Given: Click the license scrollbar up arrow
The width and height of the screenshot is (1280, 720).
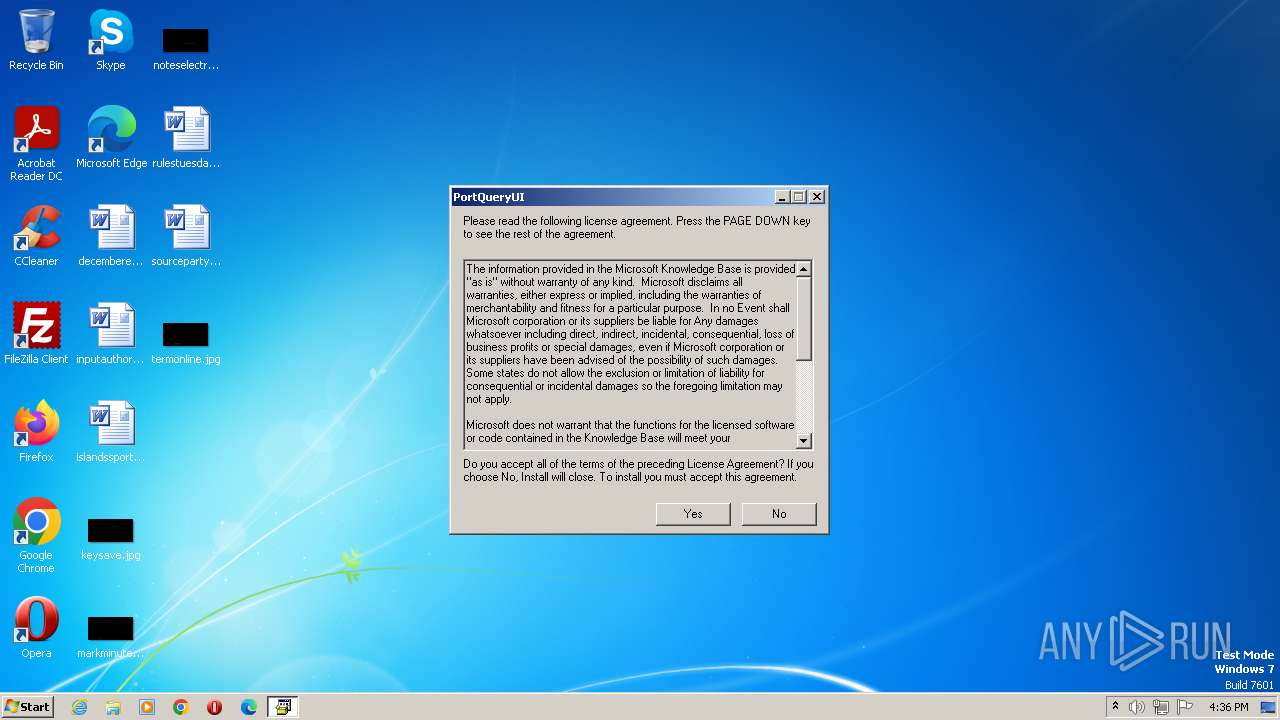Looking at the screenshot, I should point(804,269).
